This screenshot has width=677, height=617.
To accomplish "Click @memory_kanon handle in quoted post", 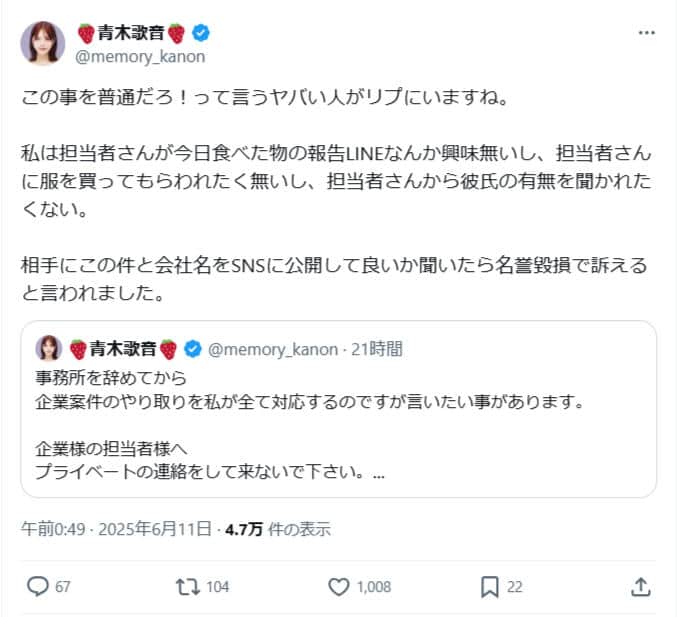I will click(268, 348).
